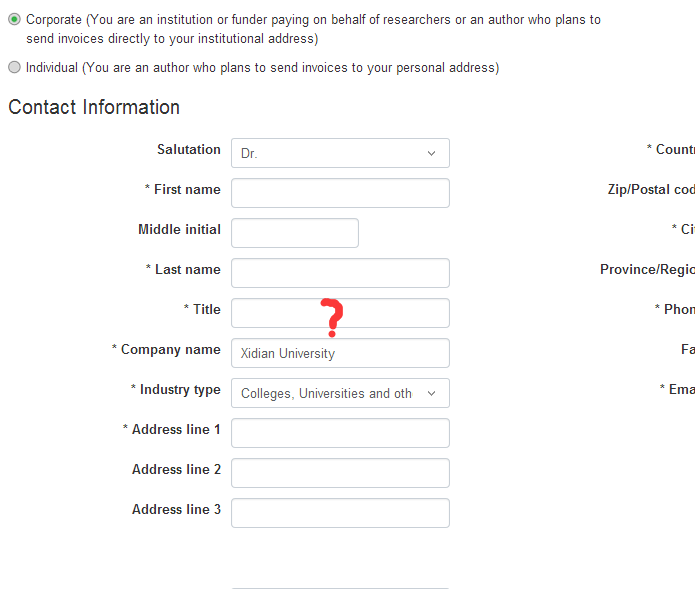Select the Corporate radio button
Viewport: 695px width, 589px height.
pos(14,19)
